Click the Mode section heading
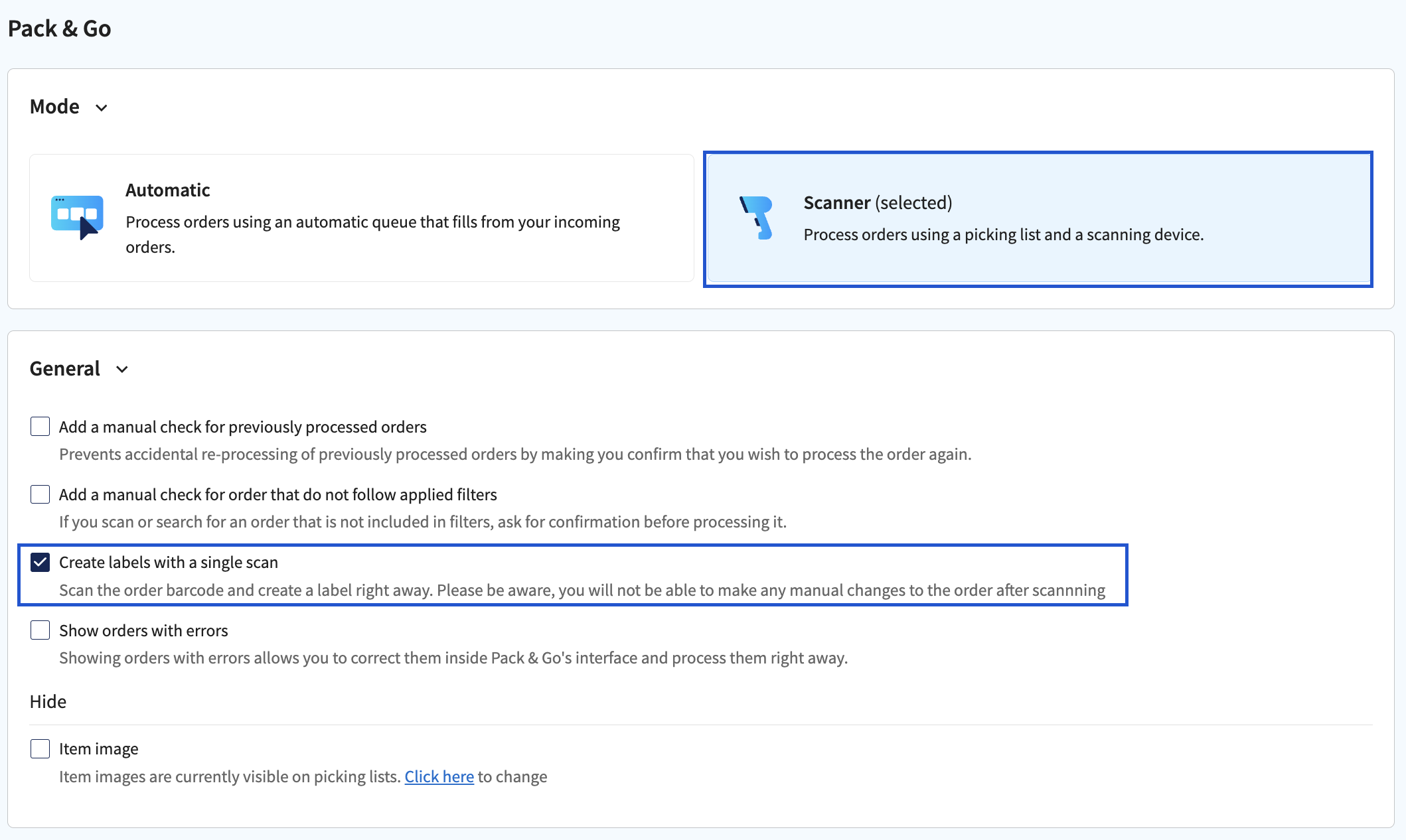 [x=54, y=107]
